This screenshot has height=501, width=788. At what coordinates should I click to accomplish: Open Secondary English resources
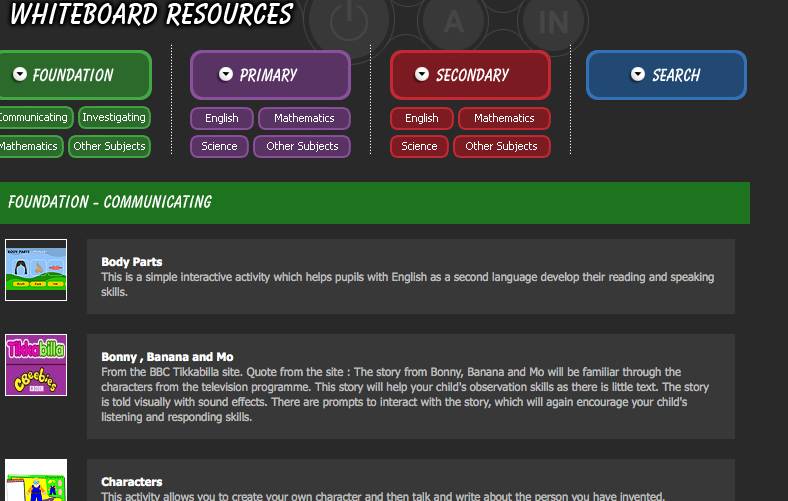pyautogui.click(x=421, y=119)
